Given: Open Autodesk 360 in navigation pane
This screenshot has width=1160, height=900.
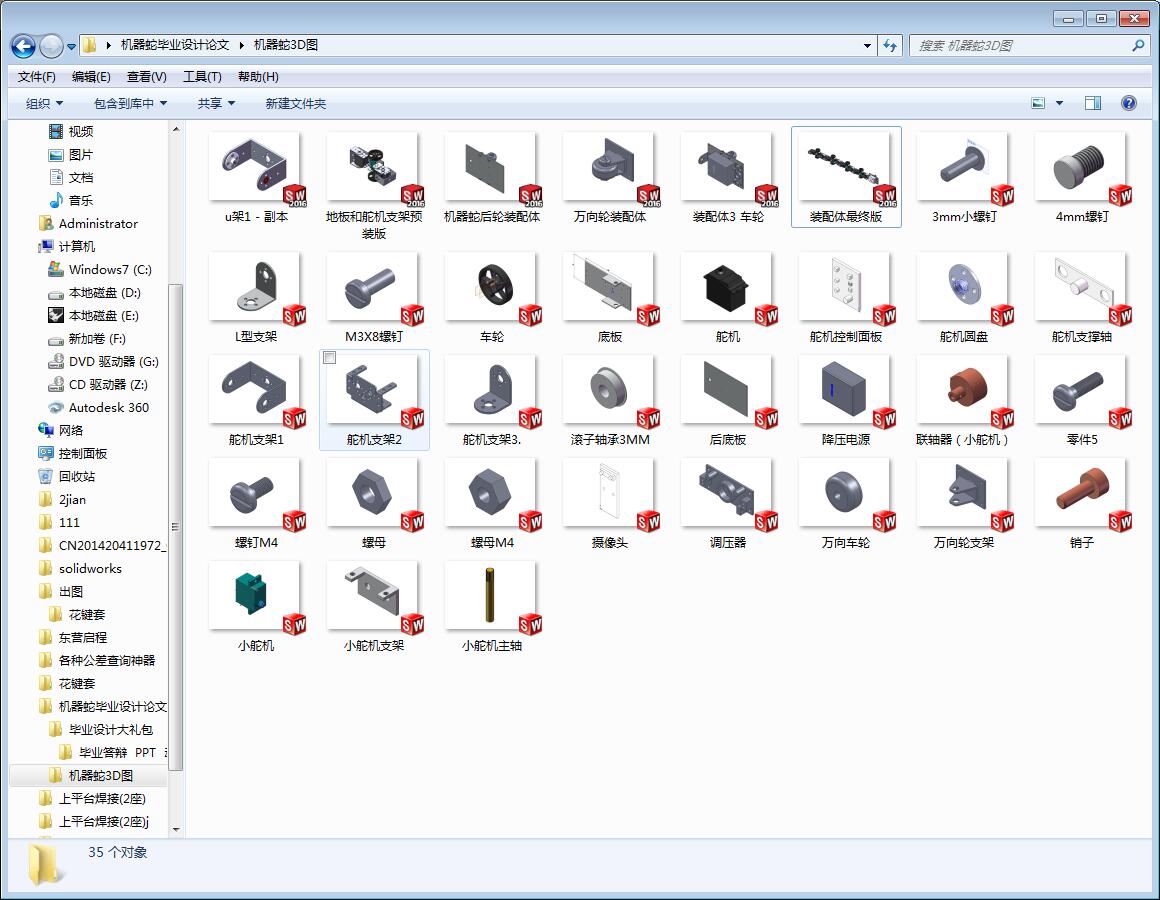Looking at the screenshot, I should [98, 407].
